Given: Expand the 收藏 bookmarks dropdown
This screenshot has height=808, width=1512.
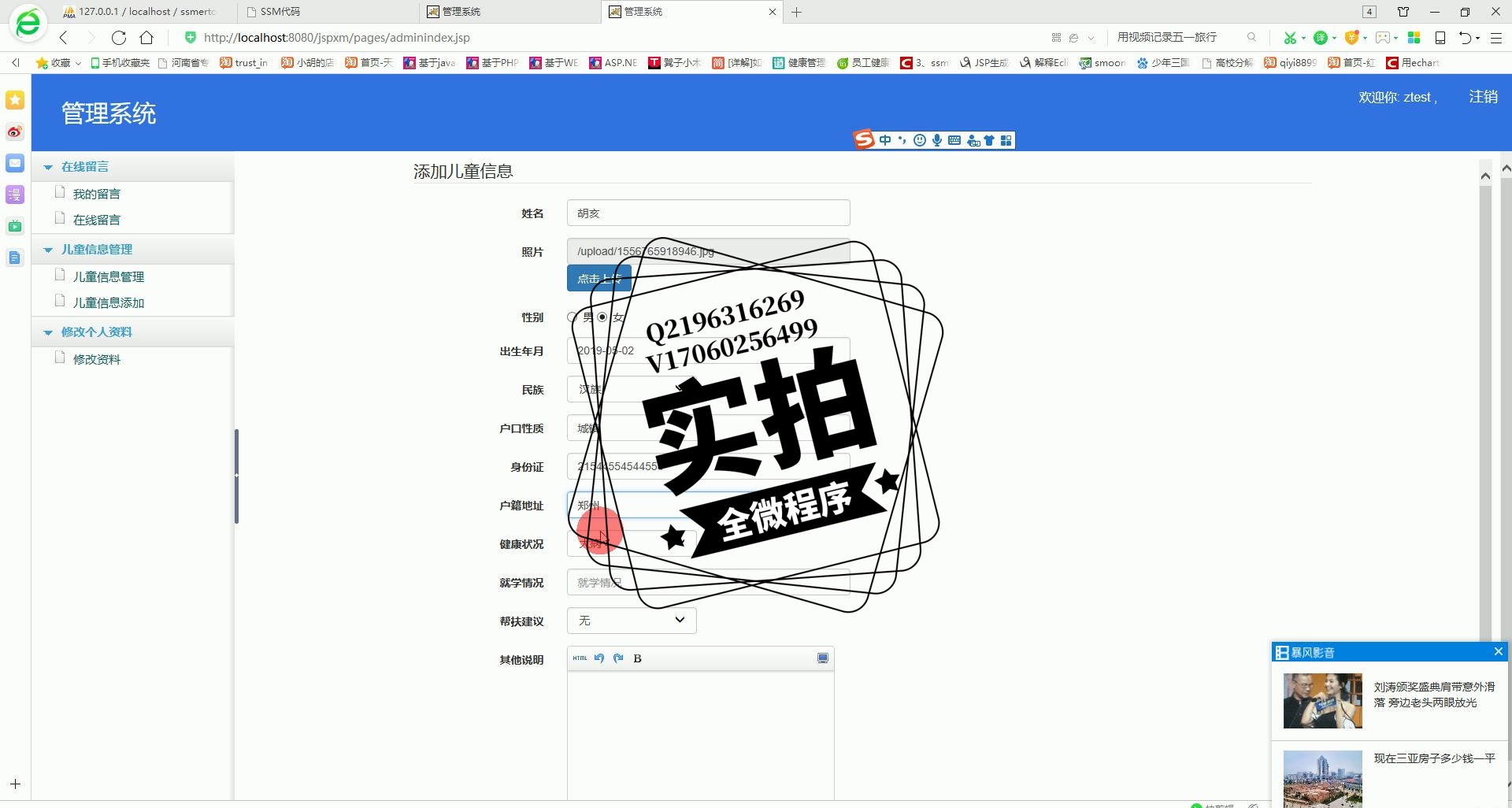Looking at the screenshot, I should 78,63.
